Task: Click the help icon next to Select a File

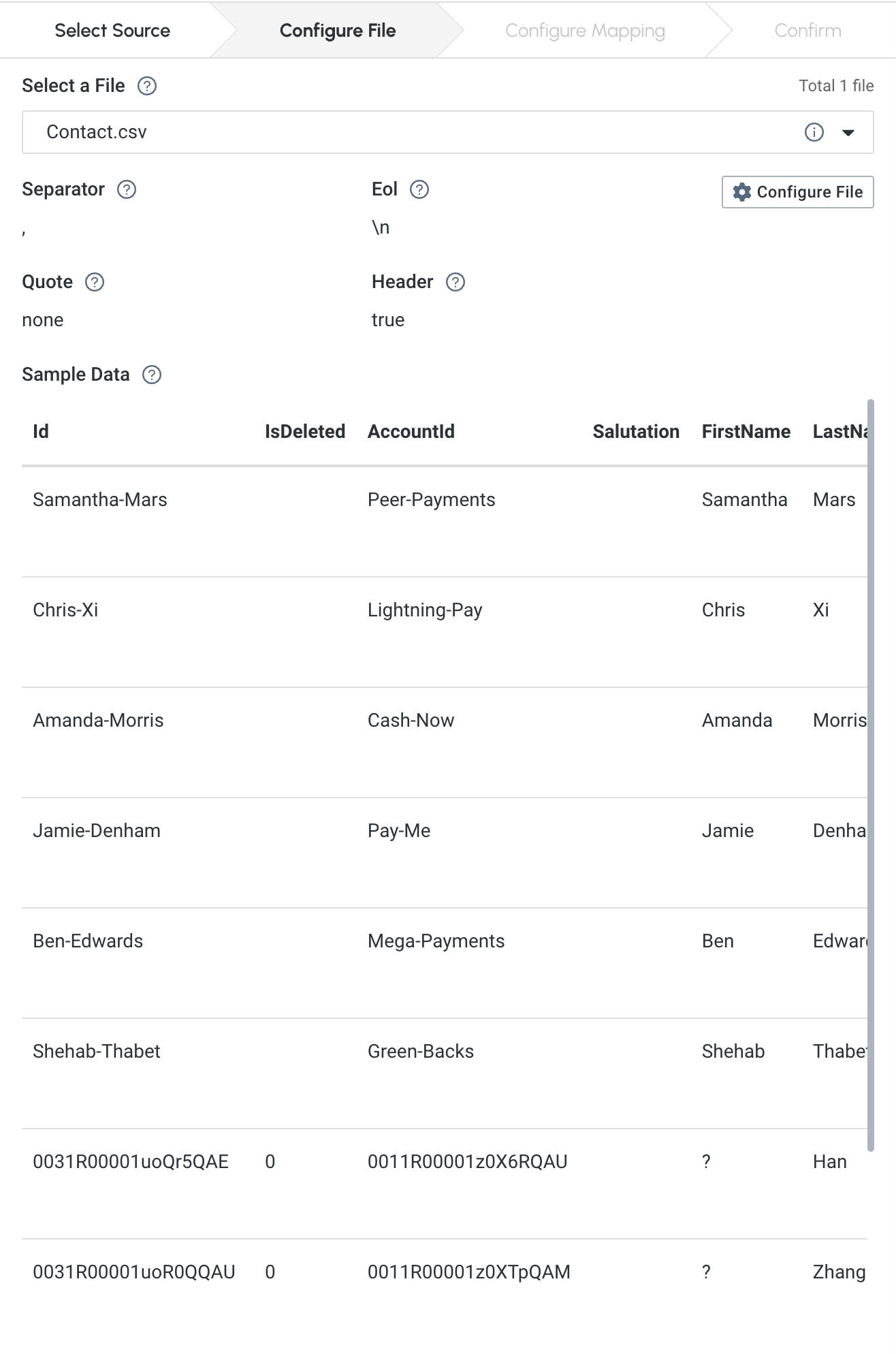Action: click(147, 86)
